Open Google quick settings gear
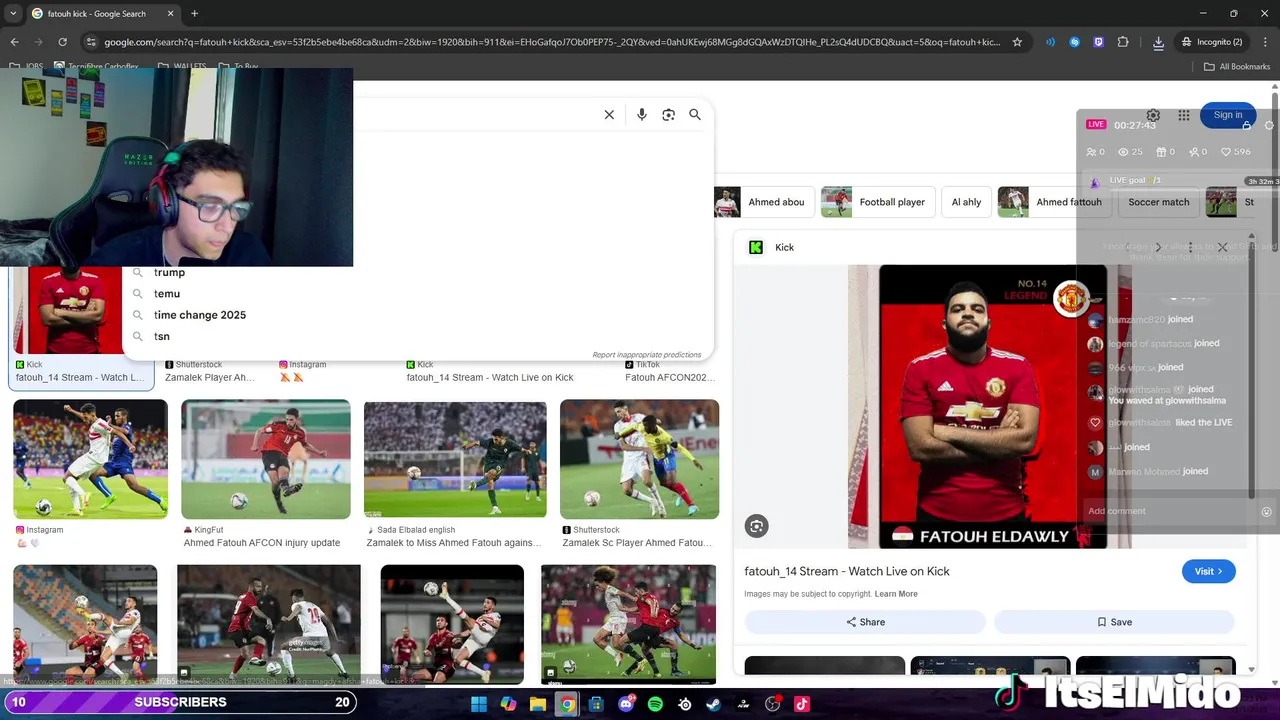1280x720 pixels. 1153,115
